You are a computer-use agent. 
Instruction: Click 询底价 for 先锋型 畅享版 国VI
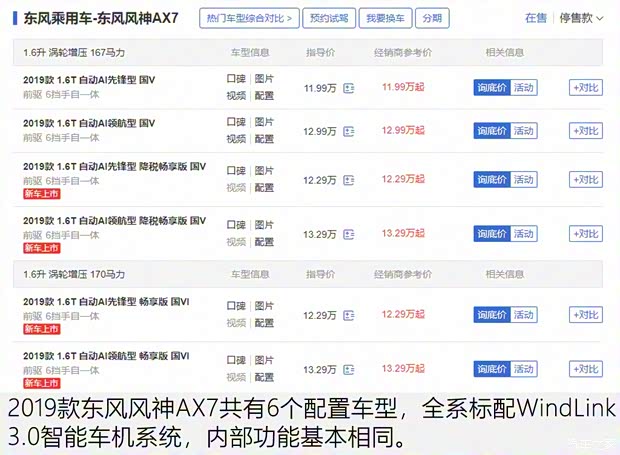492,315
